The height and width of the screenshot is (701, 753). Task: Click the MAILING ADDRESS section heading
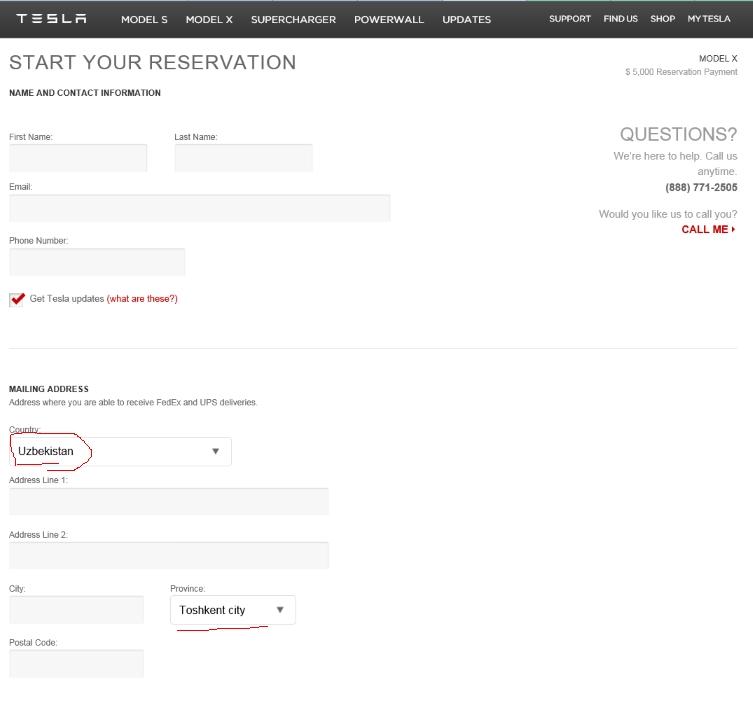click(x=49, y=389)
